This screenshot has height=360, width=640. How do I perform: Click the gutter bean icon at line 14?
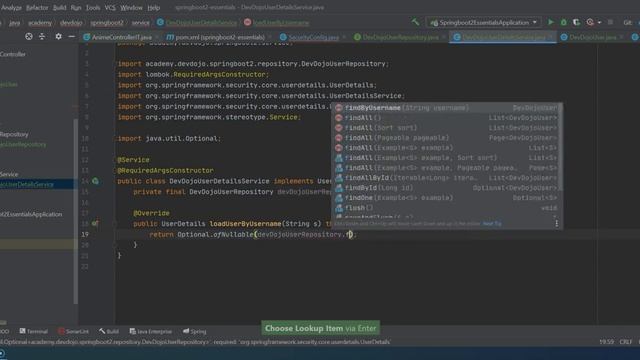tap(95, 181)
